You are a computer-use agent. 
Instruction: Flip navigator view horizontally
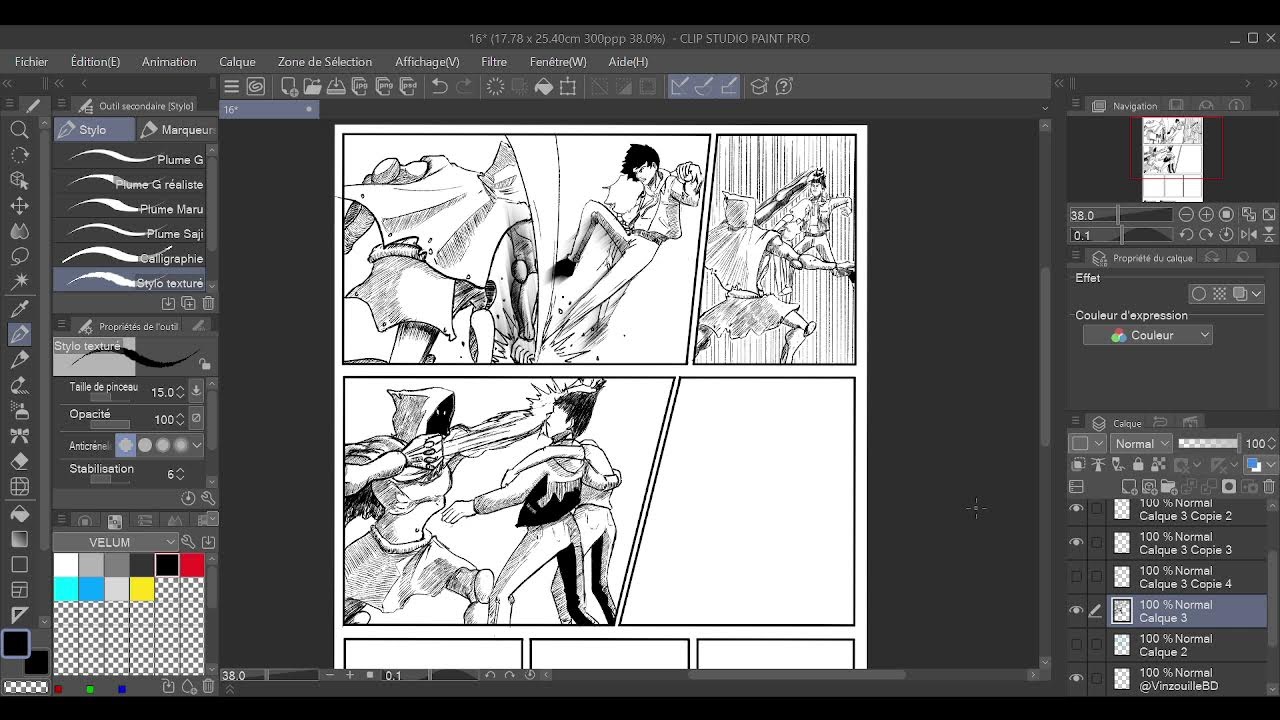(x=1247, y=235)
